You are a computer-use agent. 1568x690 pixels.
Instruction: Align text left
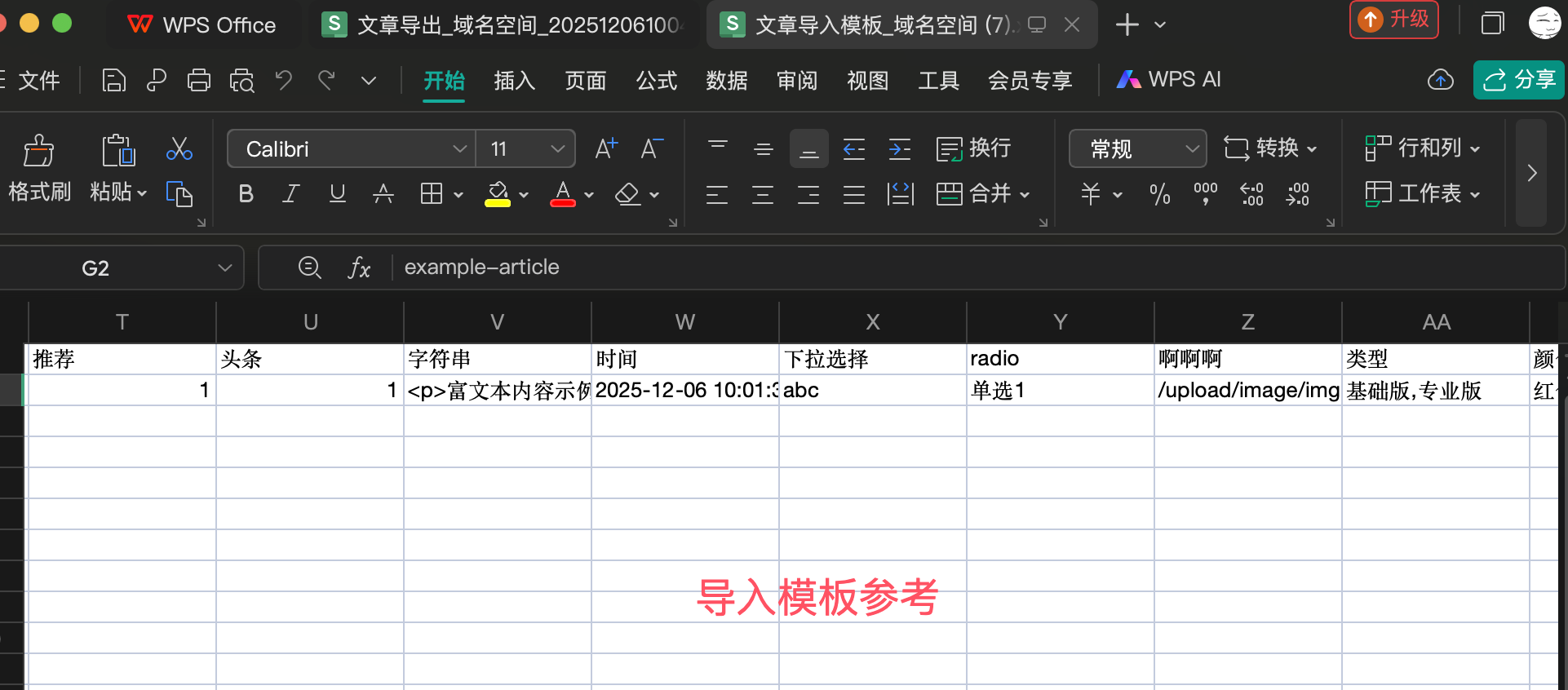[717, 194]
